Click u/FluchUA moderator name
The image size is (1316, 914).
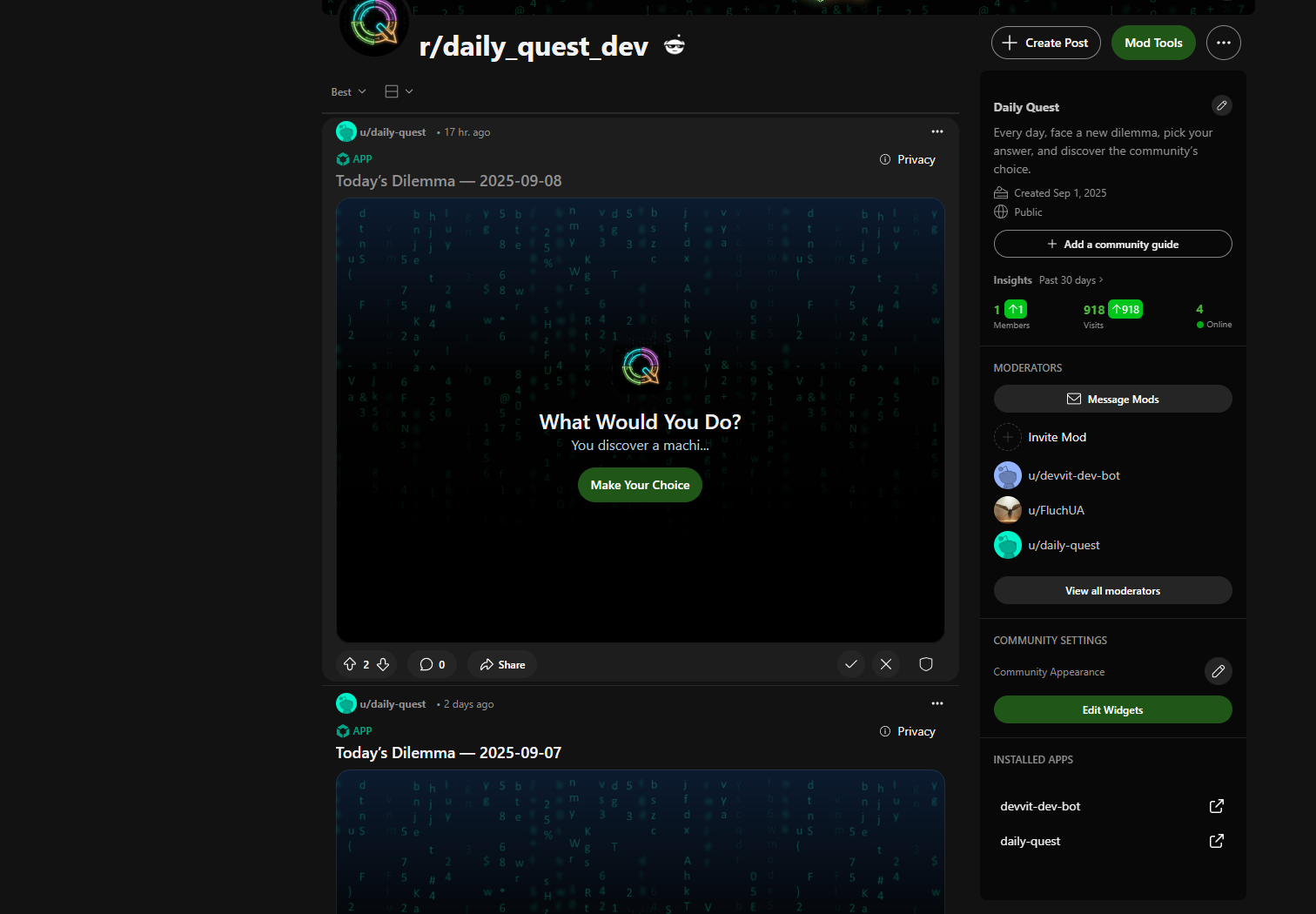click(x=1056, y=510)
